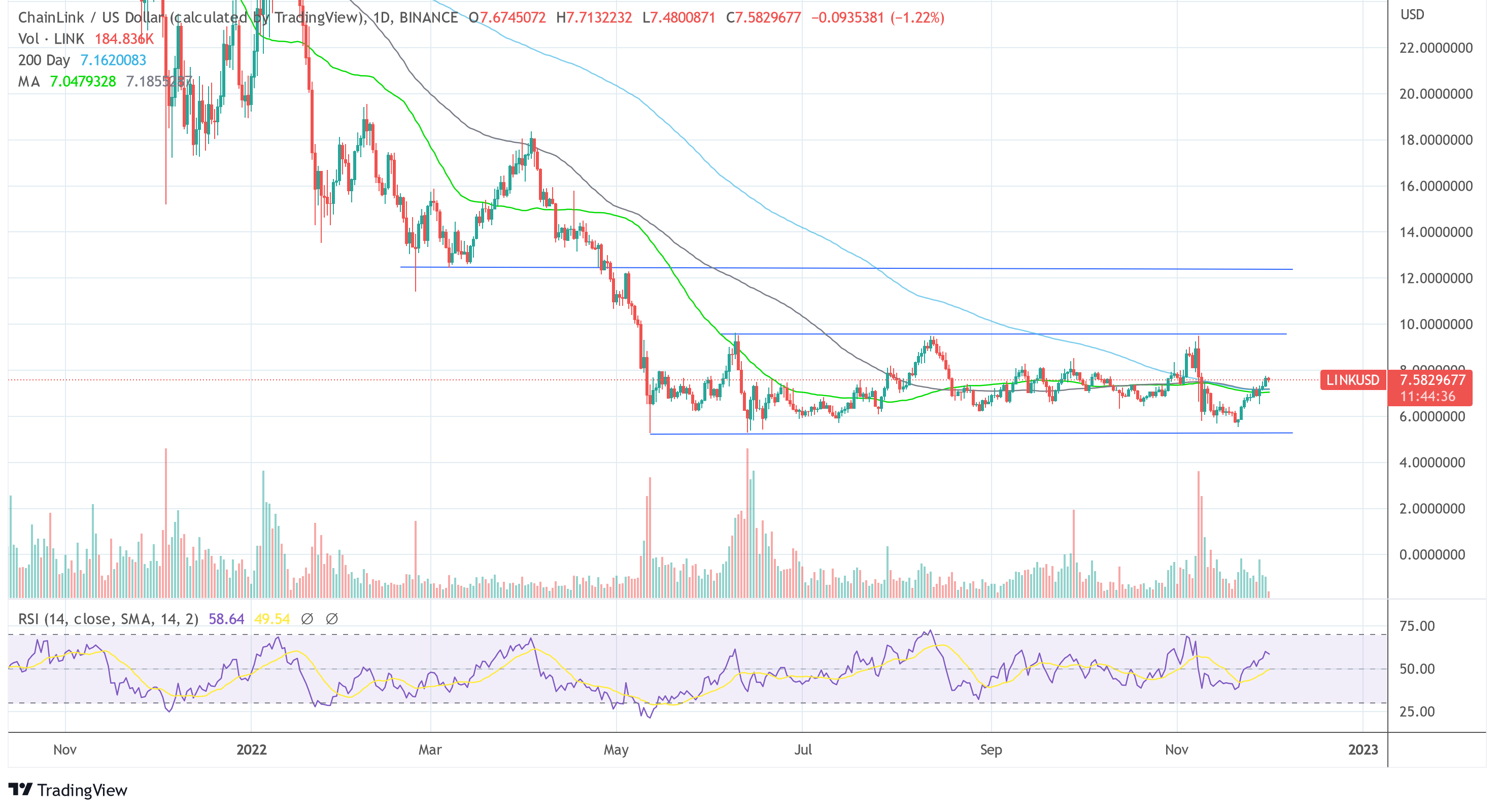Click the 20.0000000 price axis label

coord(1436,94)
